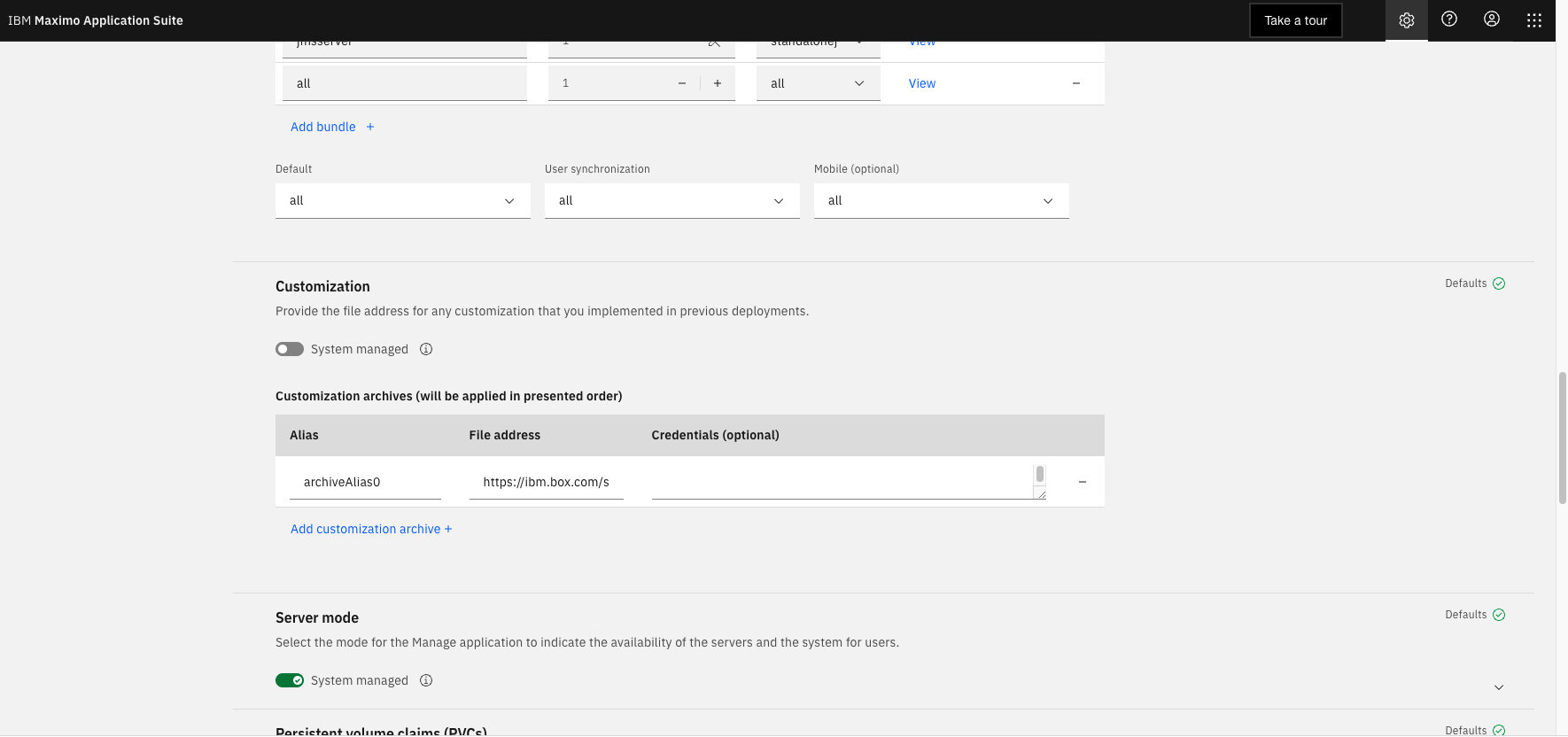
Task: Click info icon beside Customization System managed
Action: pos(426,349)
